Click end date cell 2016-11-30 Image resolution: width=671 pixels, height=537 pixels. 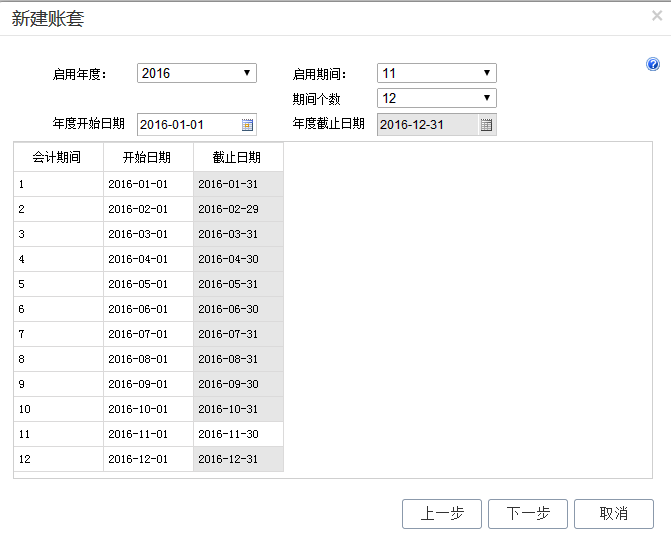pyautogui.click(x=237, y=434)
